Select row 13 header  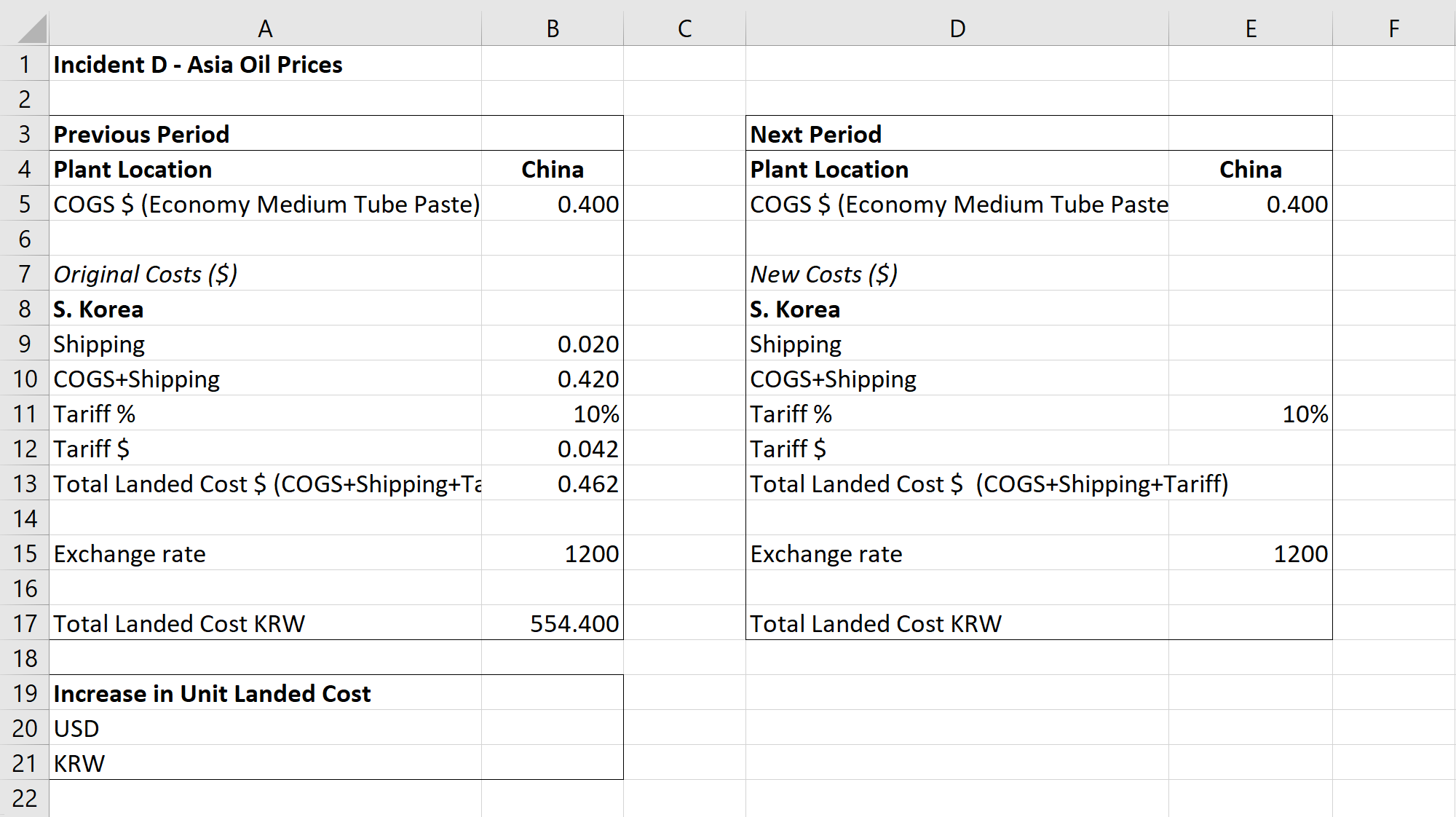(x=25, y=484)
